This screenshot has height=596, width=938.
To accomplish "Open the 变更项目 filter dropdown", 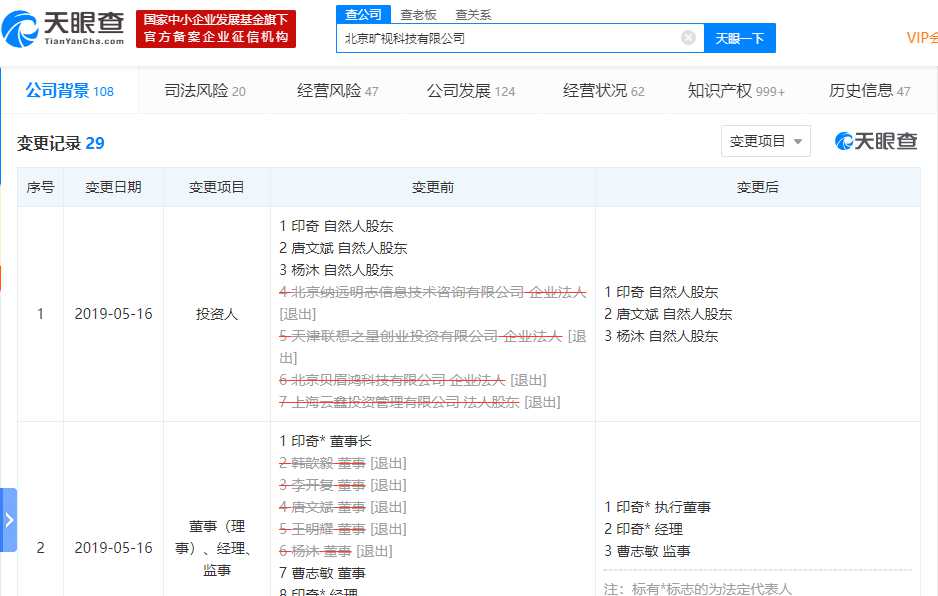I will (765, 142).
